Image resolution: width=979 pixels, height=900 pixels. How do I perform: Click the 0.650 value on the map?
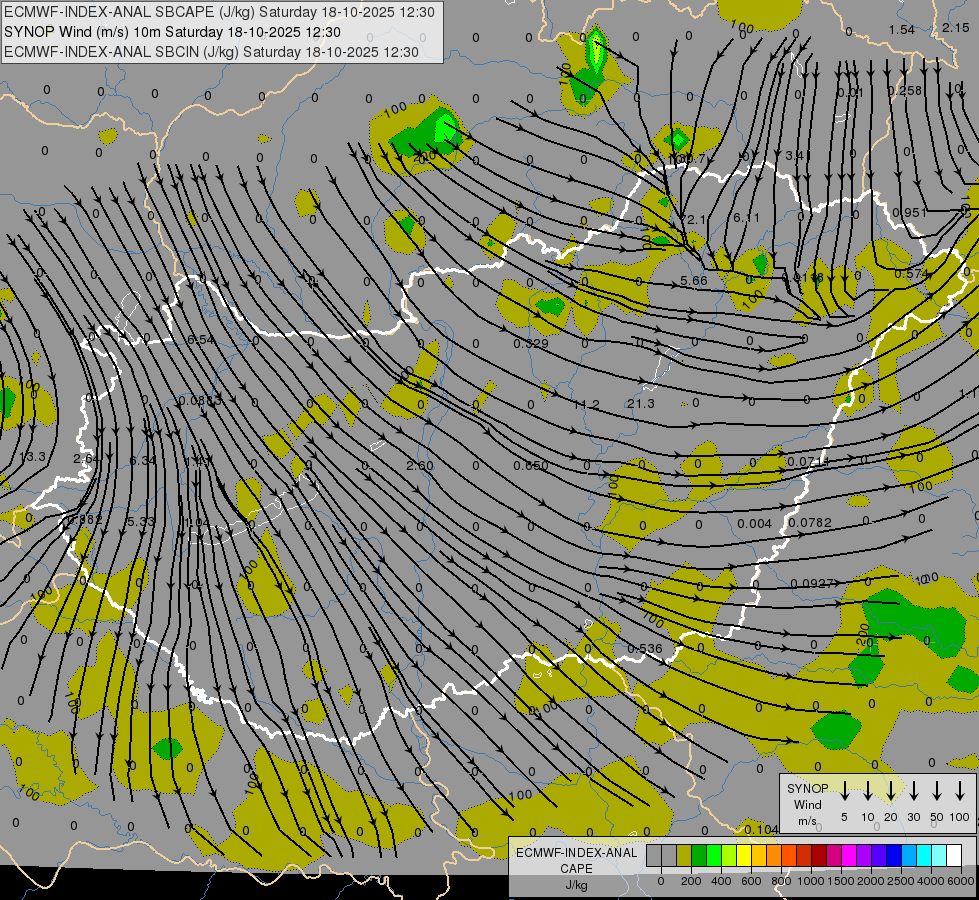[x=531, y=465]
